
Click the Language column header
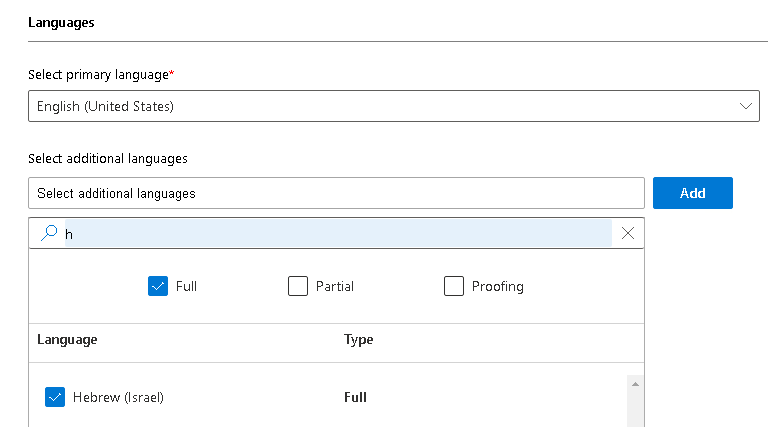coord(67,340)
